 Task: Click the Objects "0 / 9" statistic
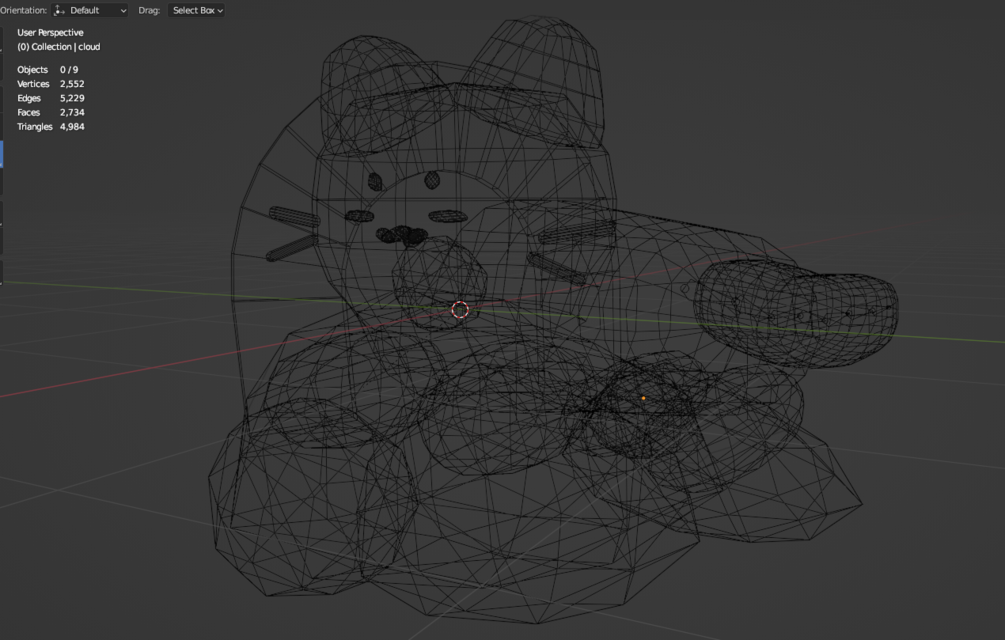(x=69, y=70)
